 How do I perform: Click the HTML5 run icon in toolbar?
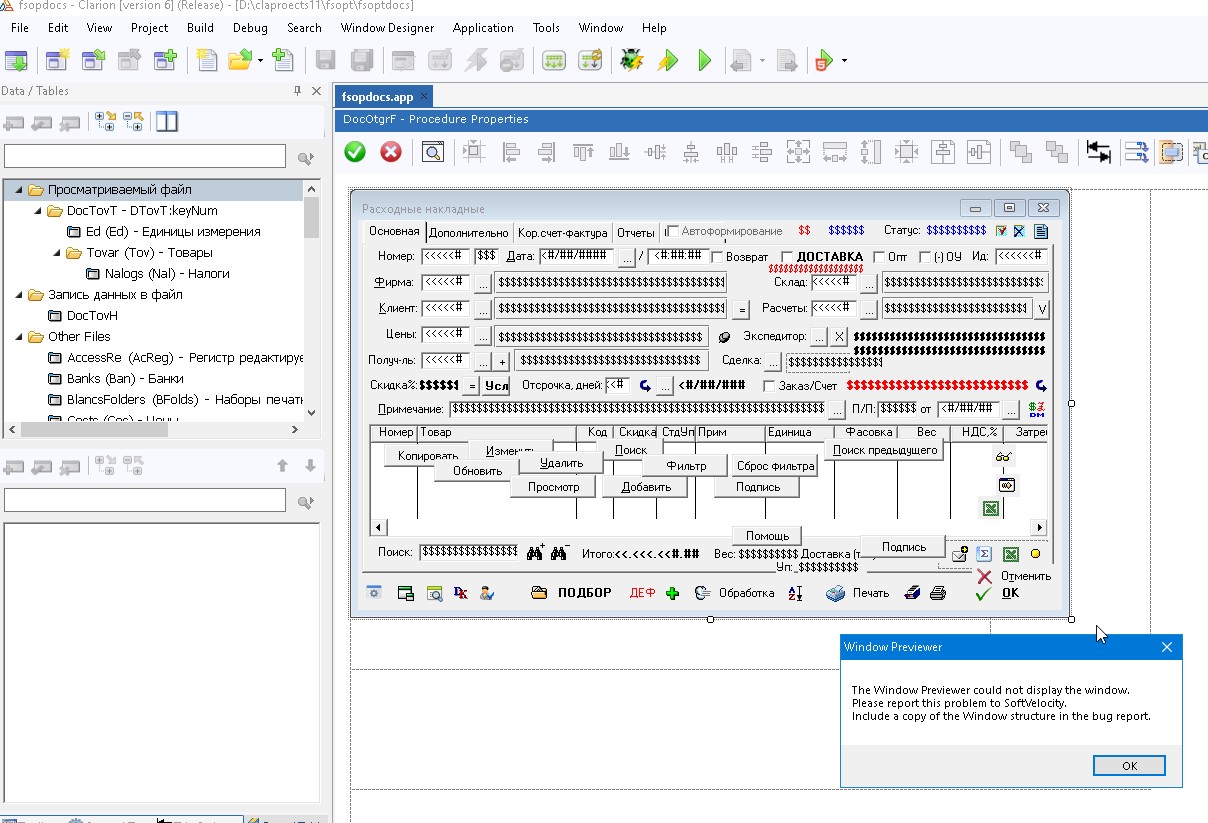tap(823, 61)
